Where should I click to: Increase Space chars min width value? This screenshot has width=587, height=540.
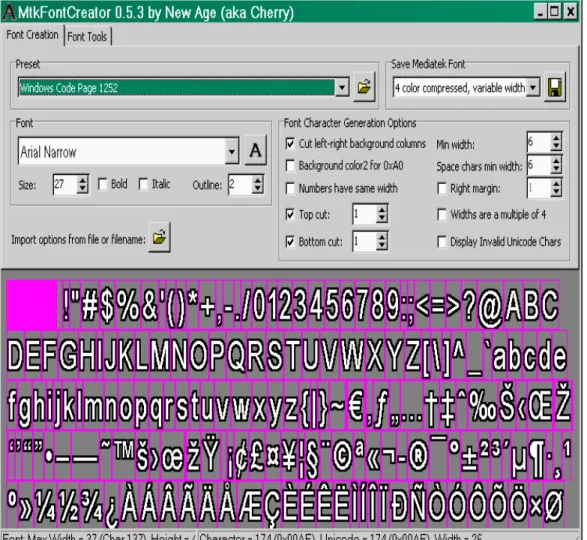556,161
